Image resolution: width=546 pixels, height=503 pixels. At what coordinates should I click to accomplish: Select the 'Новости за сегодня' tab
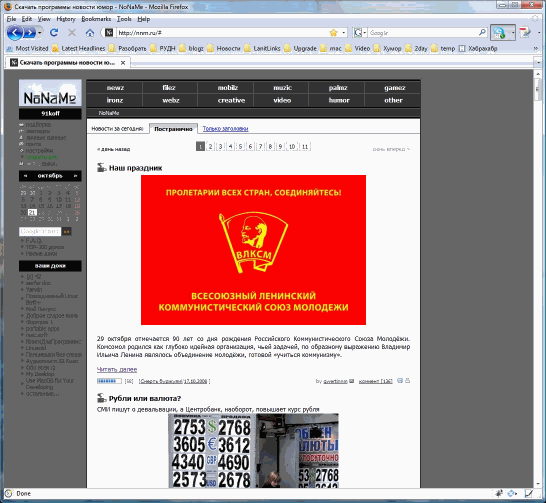[117, 128]
